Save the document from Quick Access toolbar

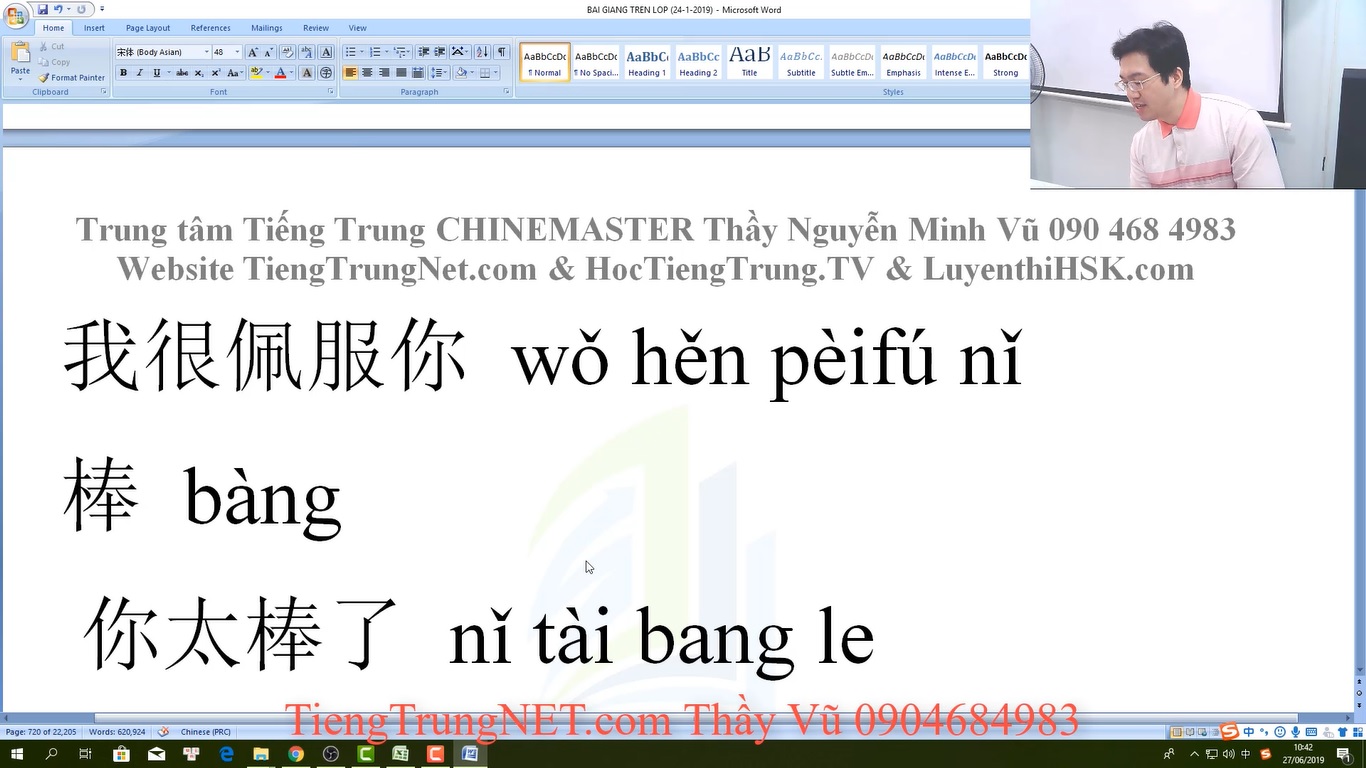(43, 10)
